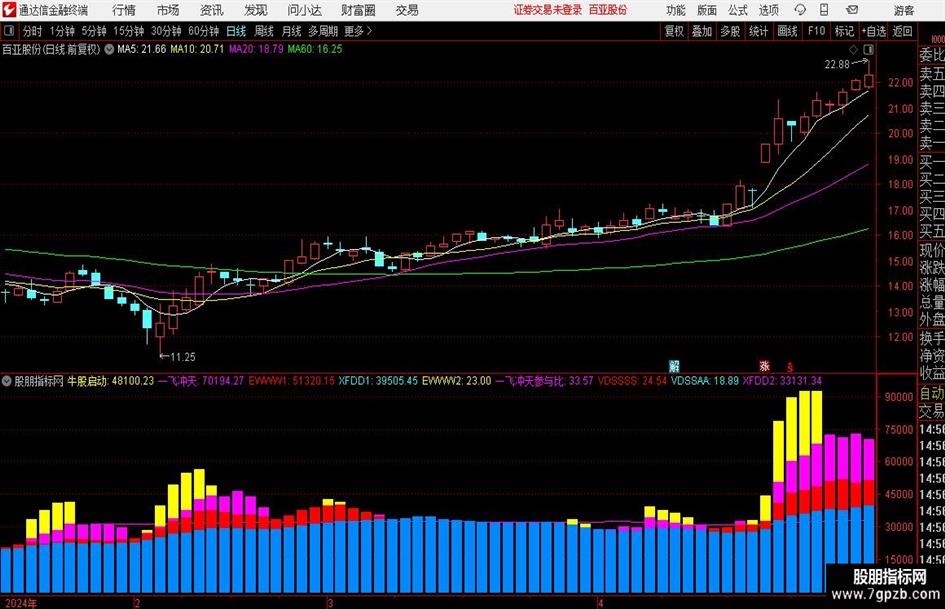Switch to 周线 weekly tab
Viewport: 945px width, 609px height.
[264, 31]
